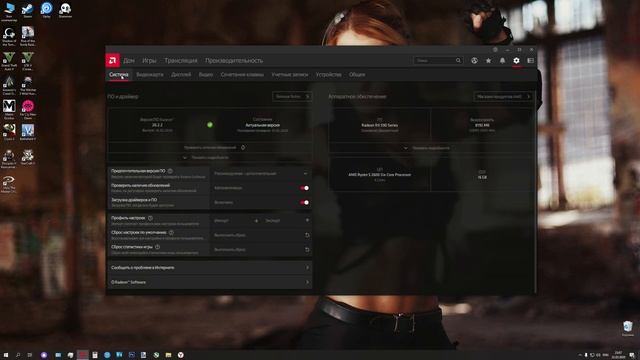Click Выполнить сброс for default settings
Image resolution: width=640 pixels, height=360 pixels.
[230, 235]
